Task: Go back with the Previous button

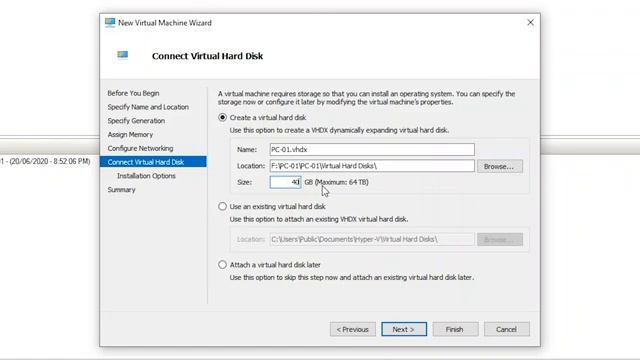Action: (x=353, y=329)
